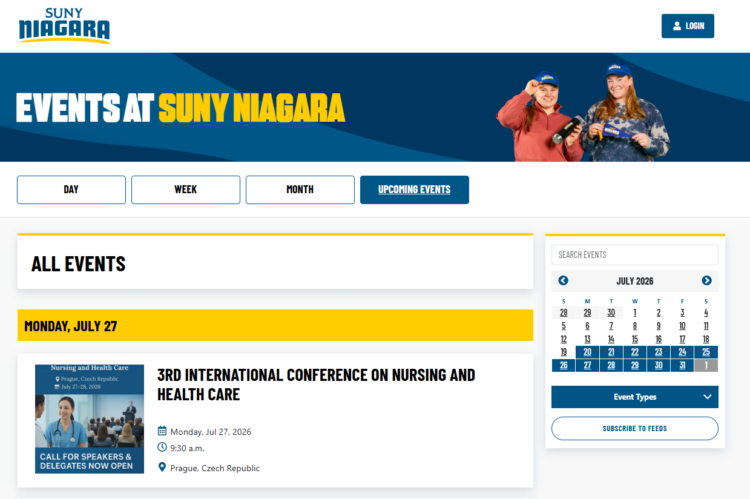Select highlighted July 31 in calendar
The height and width of the screenshot is (499, 750).
683,366
